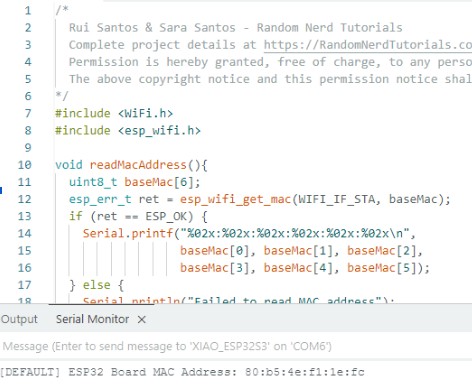Click baseMac[0] argument on line 15
This screenshot has width=472, height=385.
215,251
